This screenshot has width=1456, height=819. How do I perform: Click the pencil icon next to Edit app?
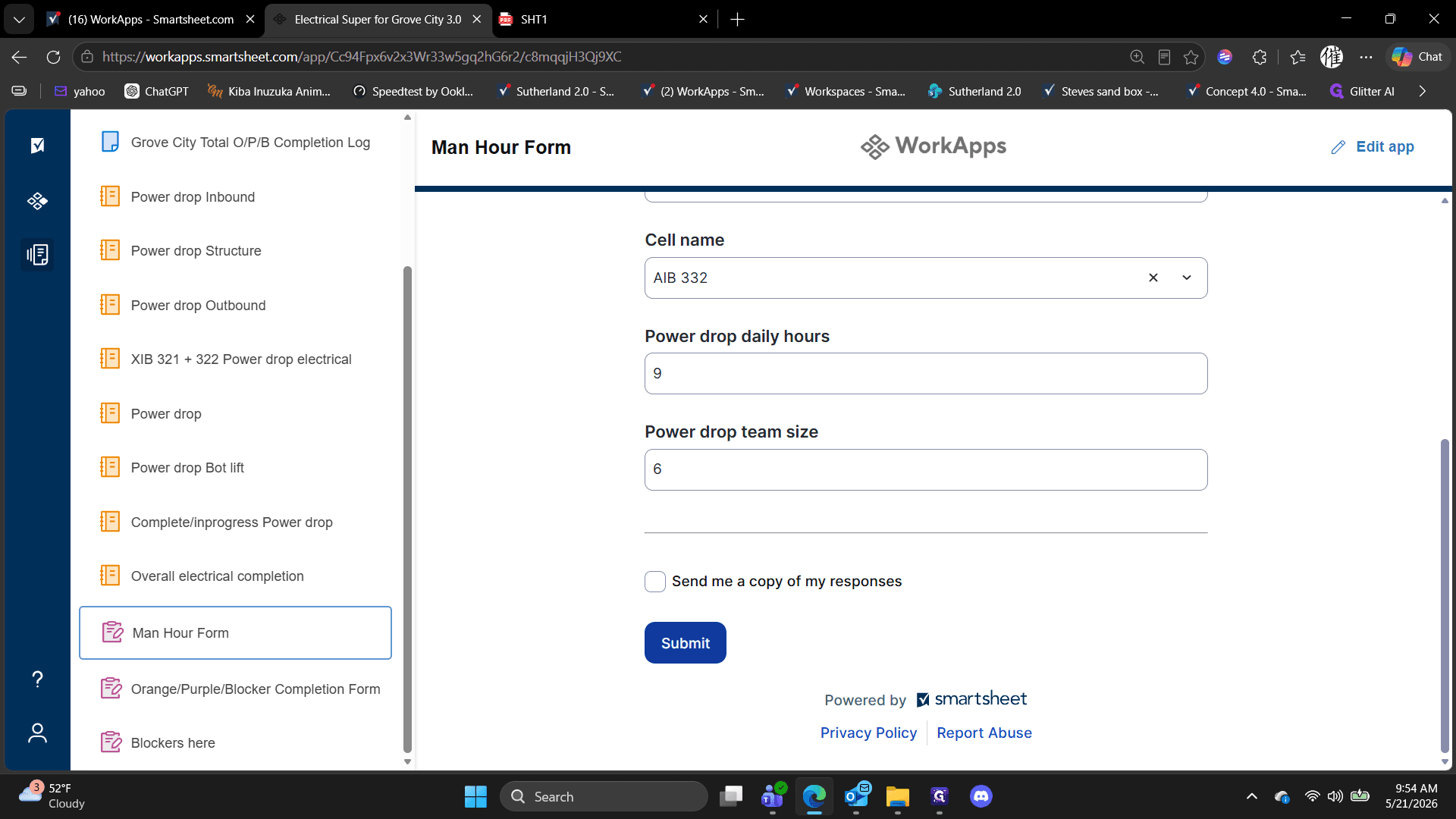click(1338, 147)
